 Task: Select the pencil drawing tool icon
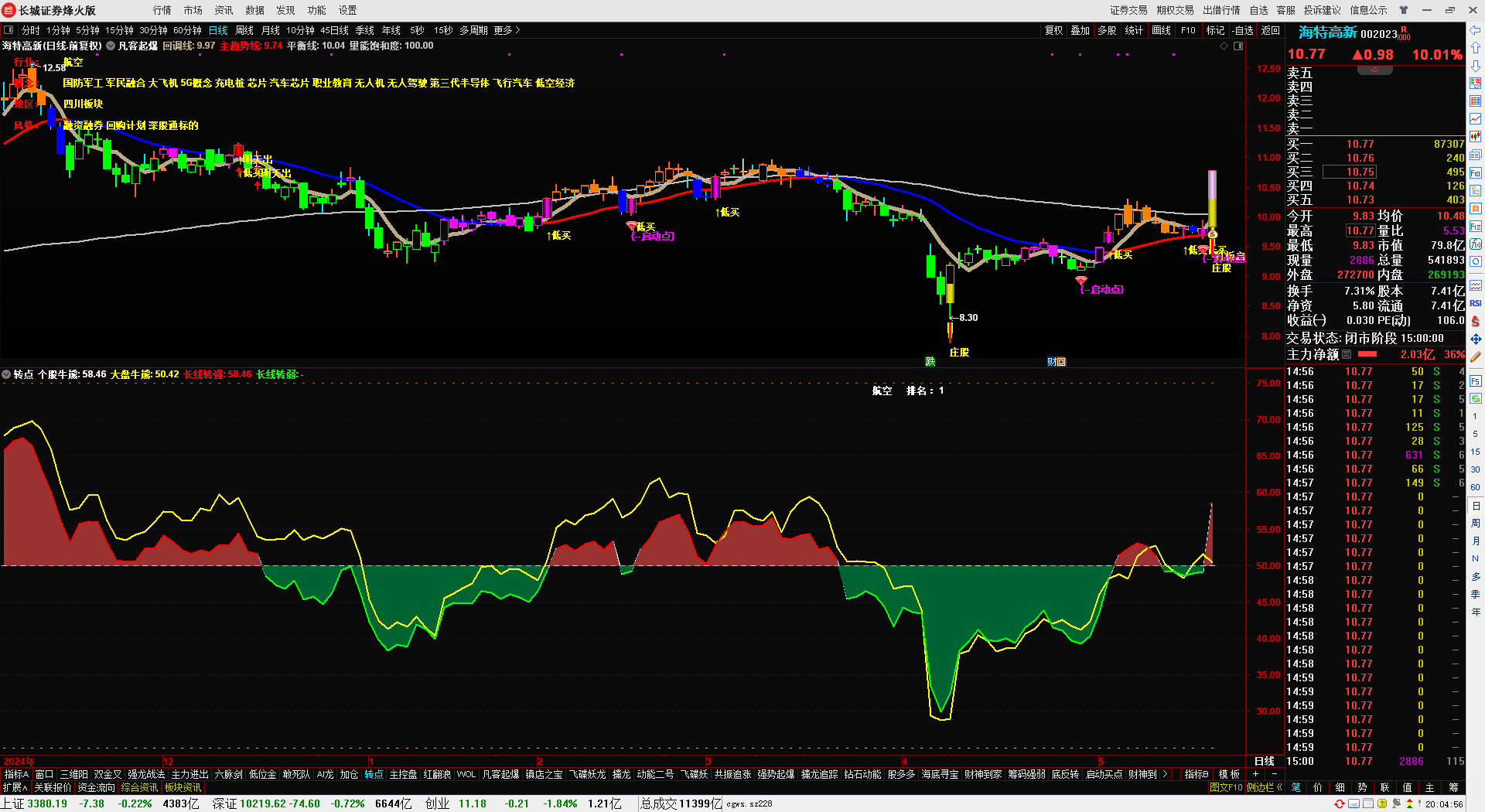pyautogui.click(x=1476, y=357)
